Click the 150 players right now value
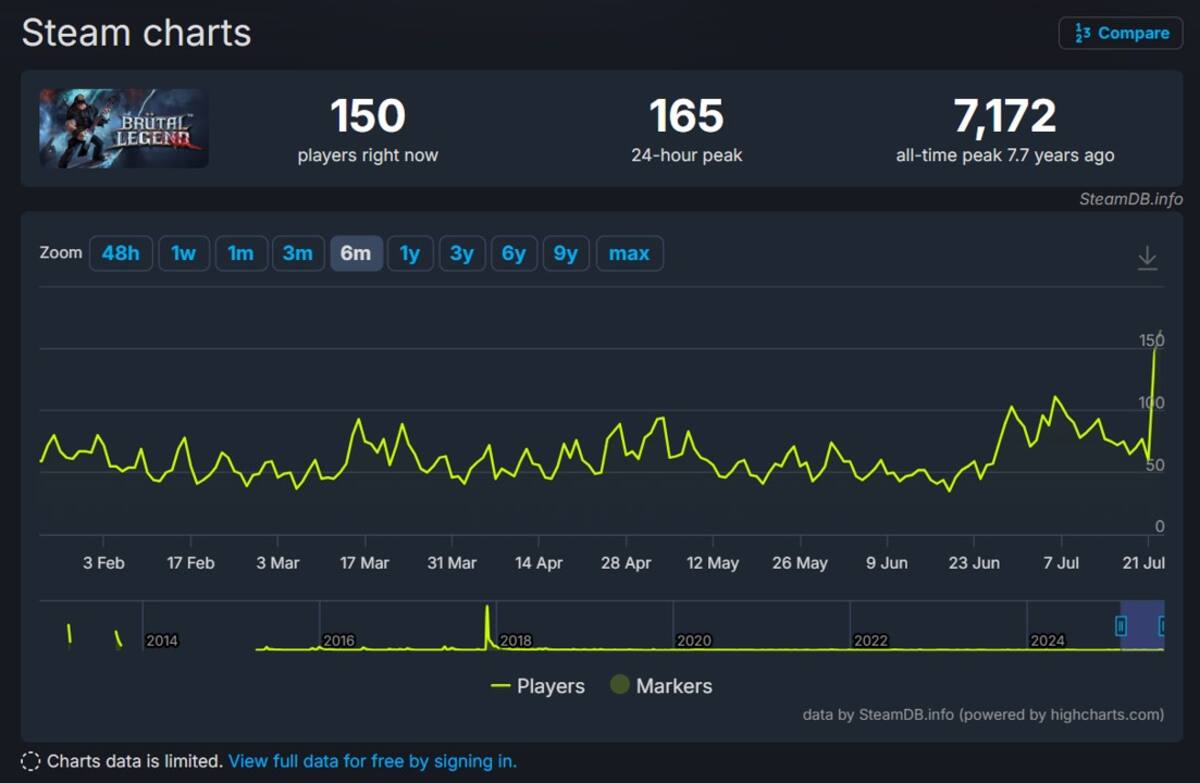 [368, 116]
